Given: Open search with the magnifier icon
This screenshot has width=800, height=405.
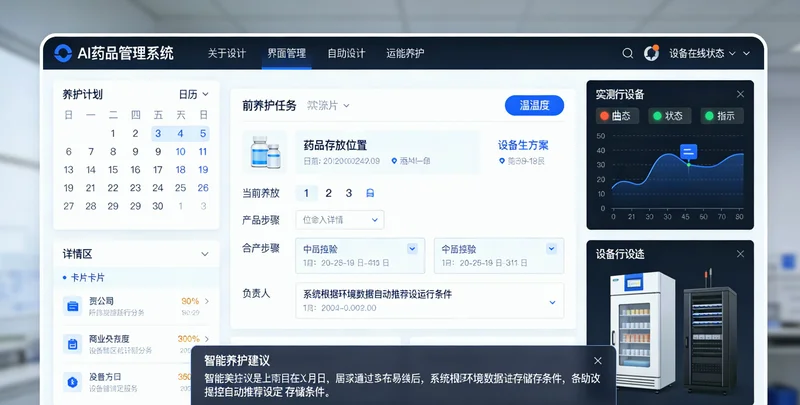Looking at the screenshot, I should click(628, 53).
